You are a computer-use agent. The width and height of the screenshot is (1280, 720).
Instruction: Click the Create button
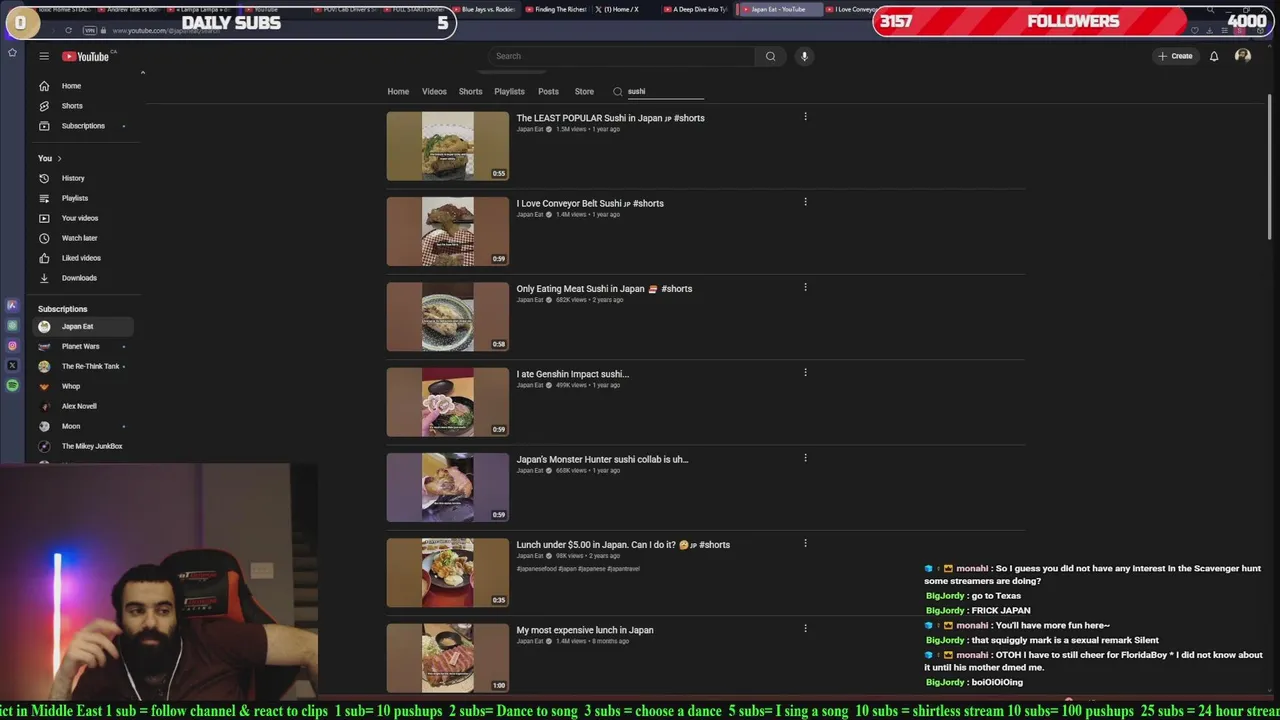[1175, 56]
